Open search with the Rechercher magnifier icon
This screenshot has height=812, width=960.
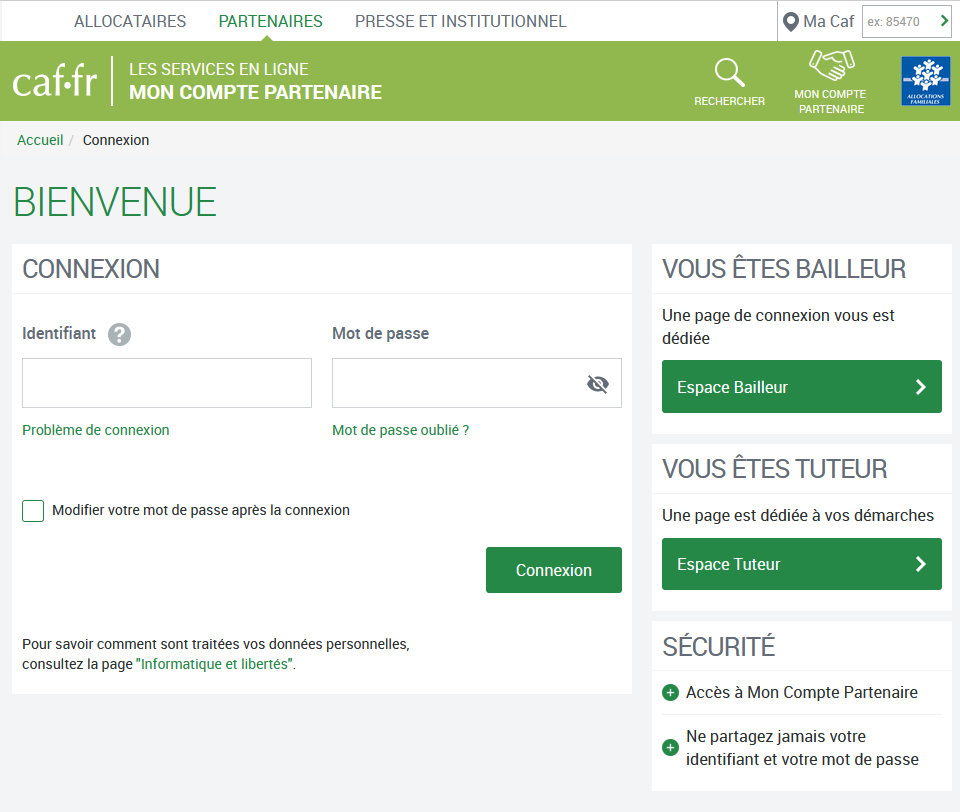tap(729, 75)
